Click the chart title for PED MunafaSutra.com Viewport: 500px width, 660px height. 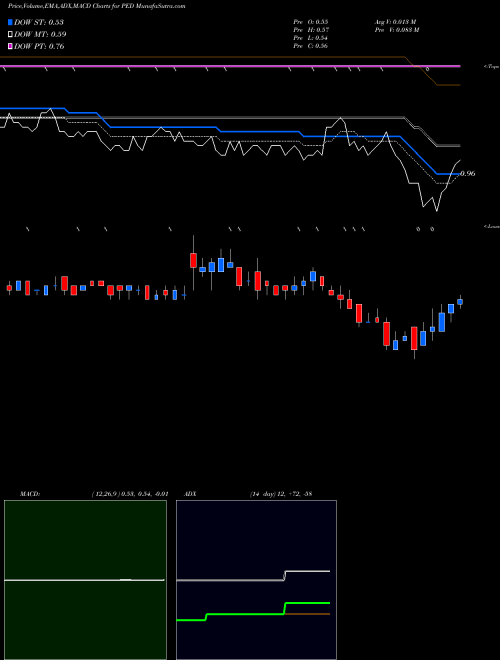97,7
